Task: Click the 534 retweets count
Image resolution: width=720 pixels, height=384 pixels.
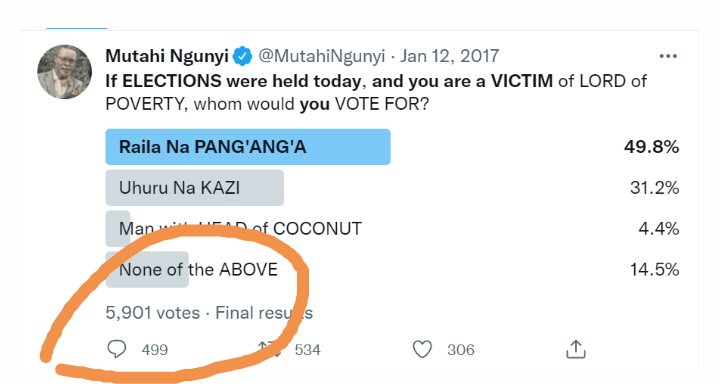Action: click(307, 350)
